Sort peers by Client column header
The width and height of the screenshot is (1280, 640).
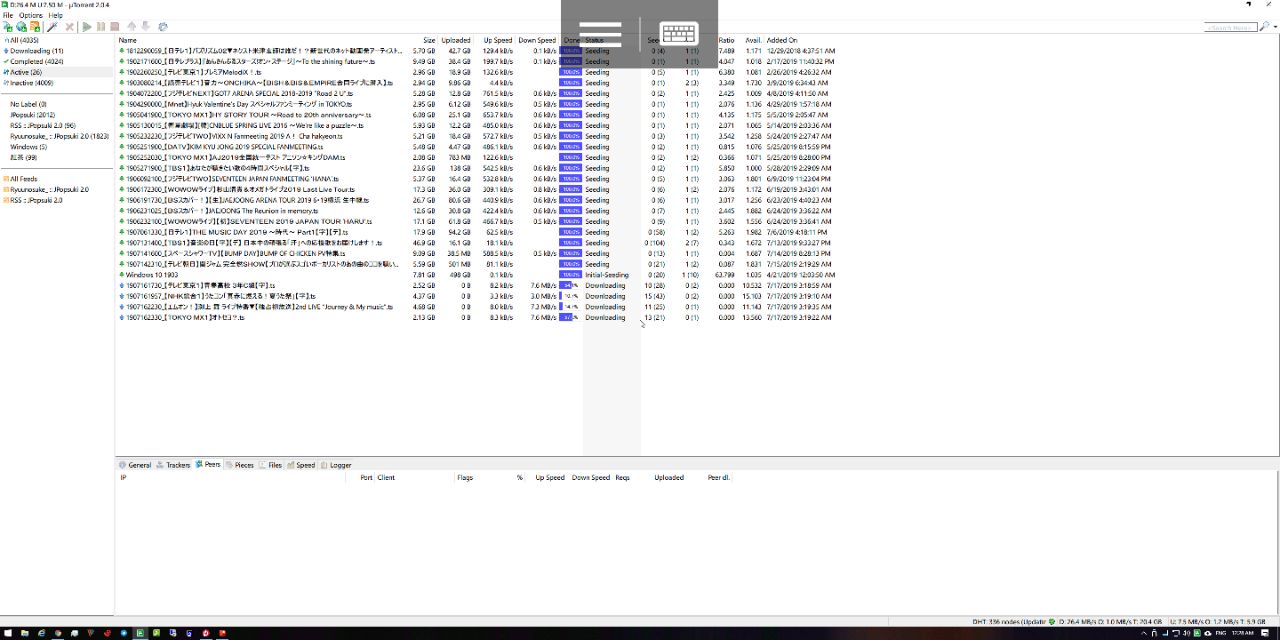[x=386, y=478]
